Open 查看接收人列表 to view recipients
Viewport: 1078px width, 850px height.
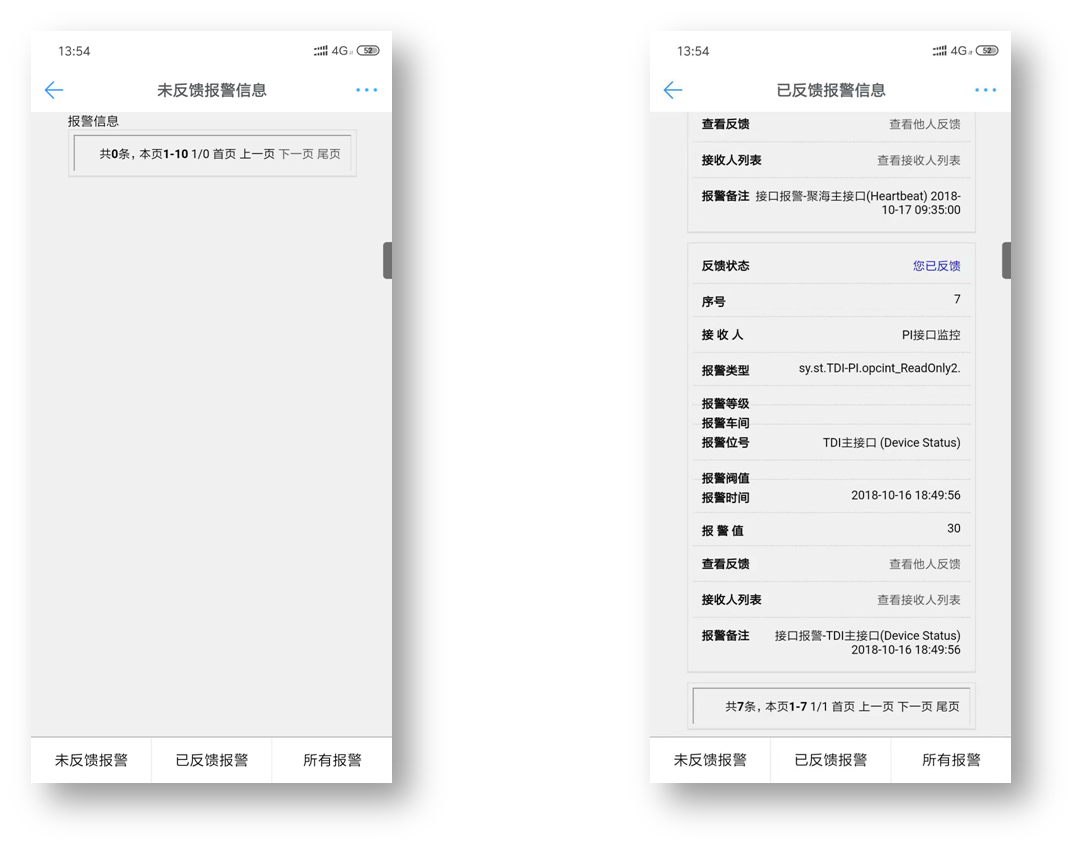pos(918,598)
